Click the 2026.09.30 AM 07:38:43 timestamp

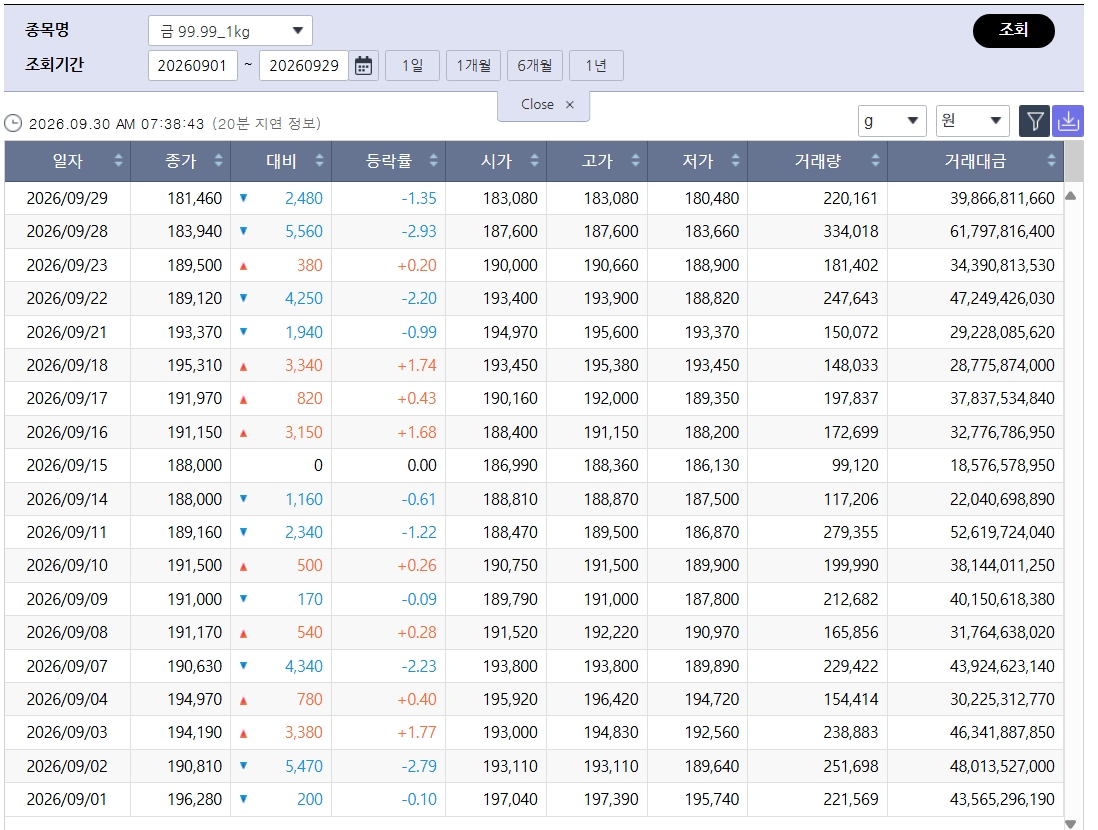(116, 124)
